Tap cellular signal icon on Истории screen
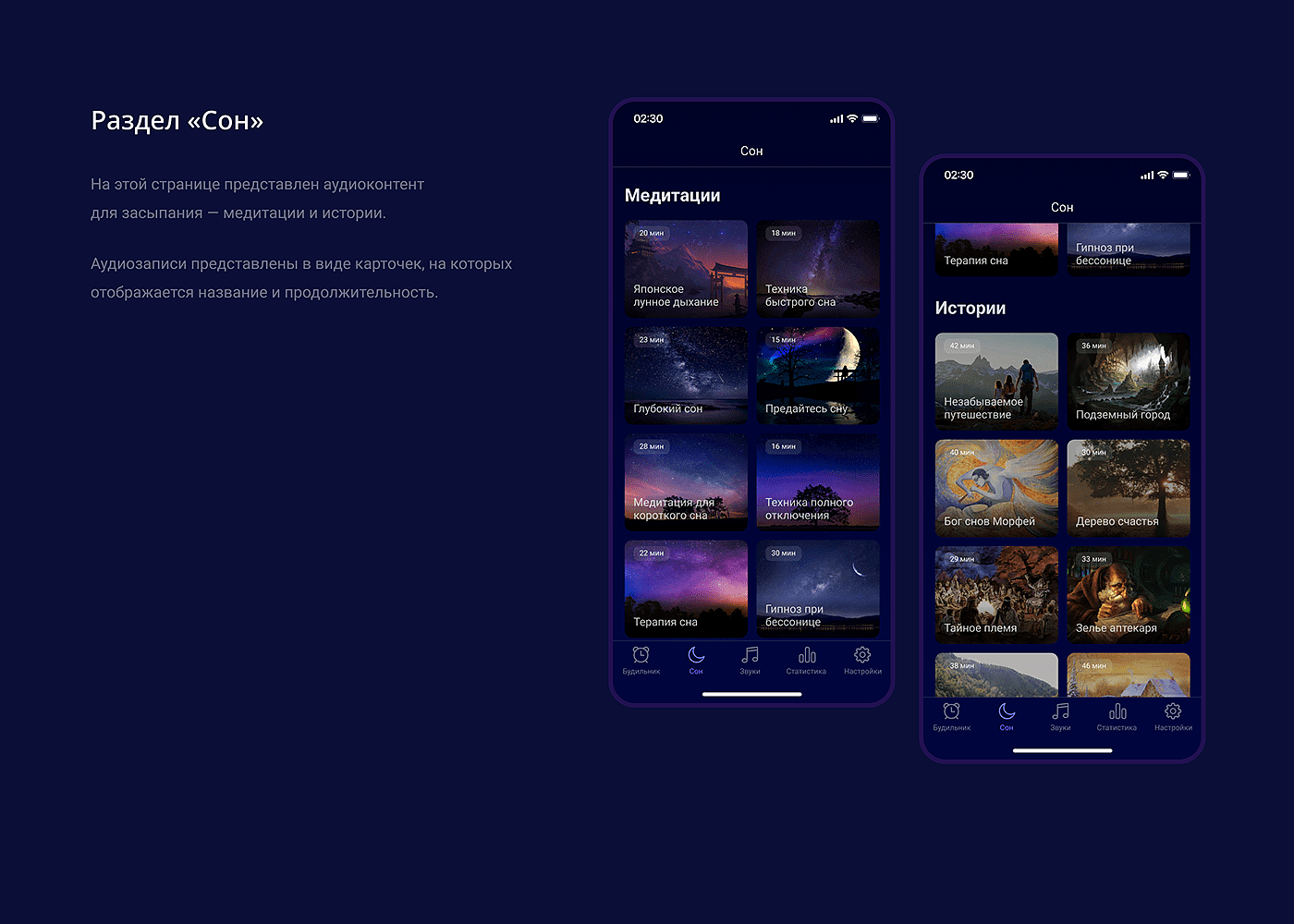Screen dimensions: 1294x924 [1147, 176]
